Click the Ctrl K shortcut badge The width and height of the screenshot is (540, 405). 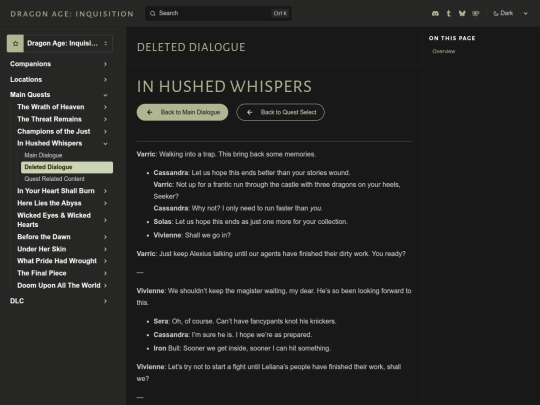280,13
